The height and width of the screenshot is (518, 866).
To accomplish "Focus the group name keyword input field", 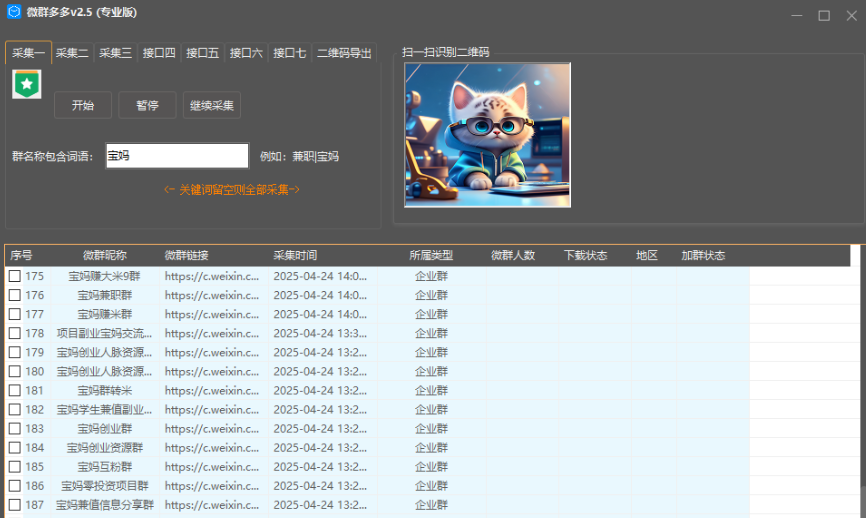I will 177,156.
